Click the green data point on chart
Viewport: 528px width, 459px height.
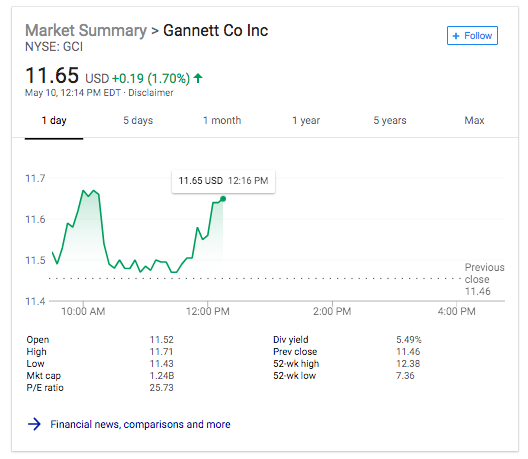(223, 199)
